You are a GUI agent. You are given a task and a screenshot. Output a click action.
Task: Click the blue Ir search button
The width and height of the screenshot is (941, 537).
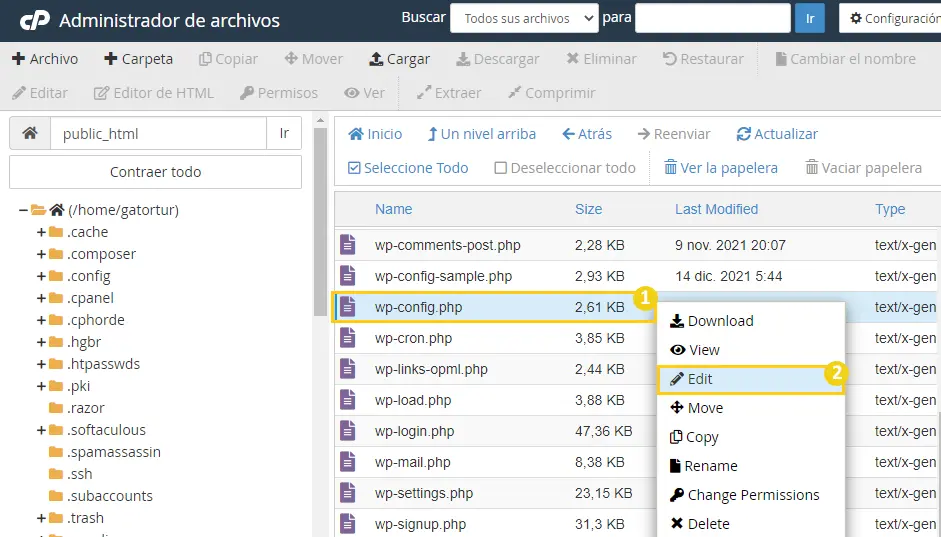tap(810, 19)
